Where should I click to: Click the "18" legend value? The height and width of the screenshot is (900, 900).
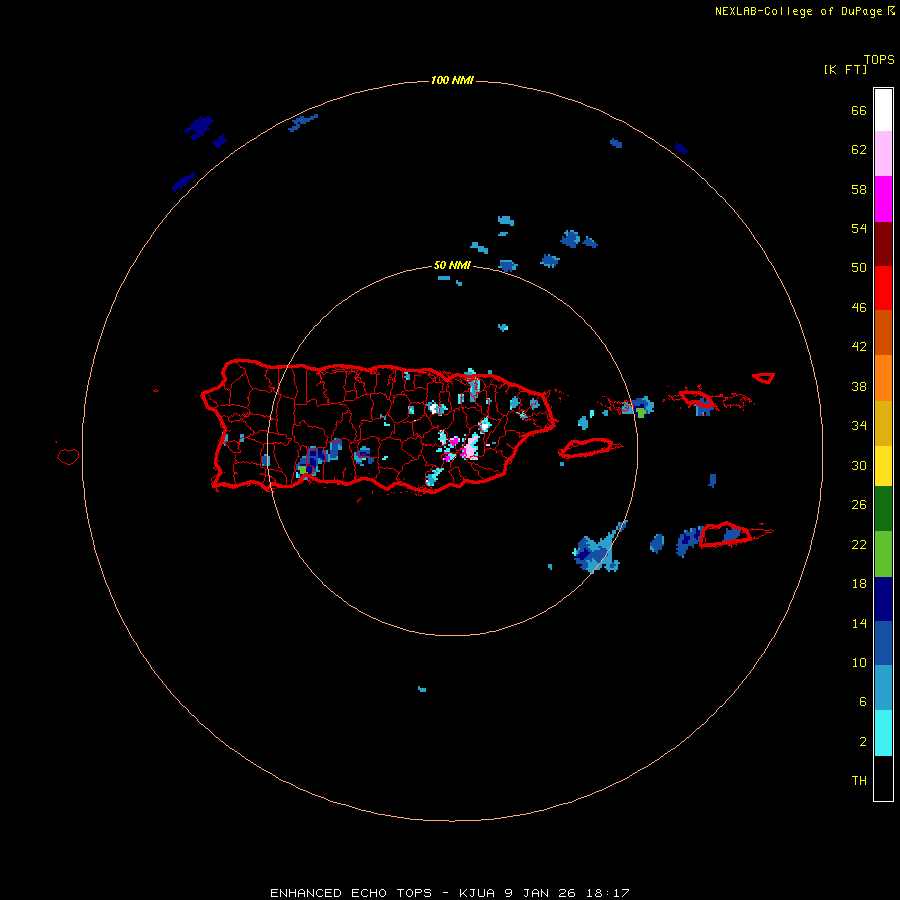859,584
